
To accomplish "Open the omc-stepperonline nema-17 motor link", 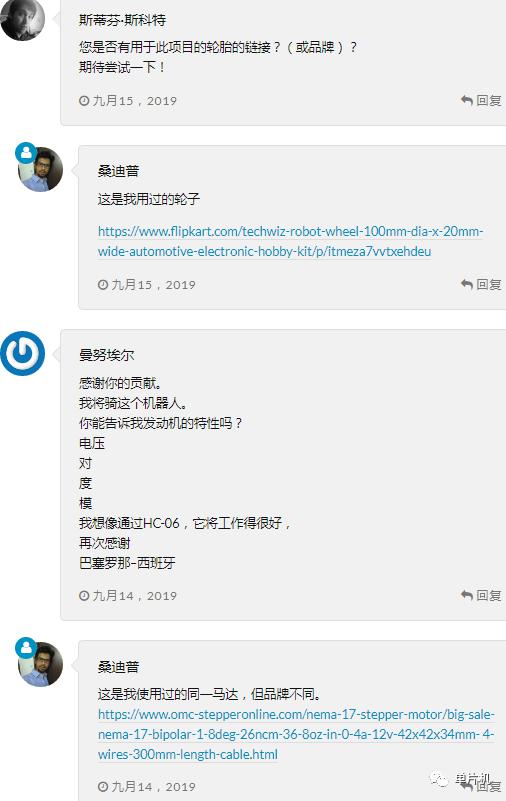I will tap(296, 734).
